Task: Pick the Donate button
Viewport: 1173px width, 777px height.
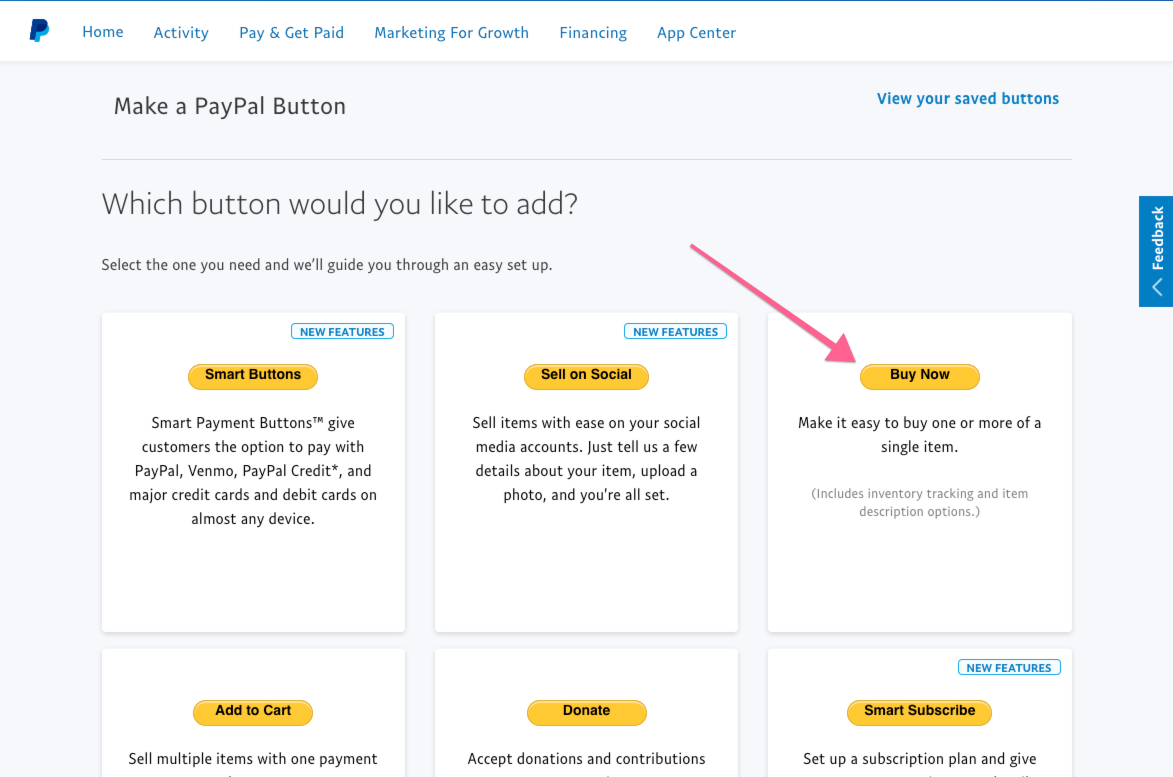Action: point(586,711)
